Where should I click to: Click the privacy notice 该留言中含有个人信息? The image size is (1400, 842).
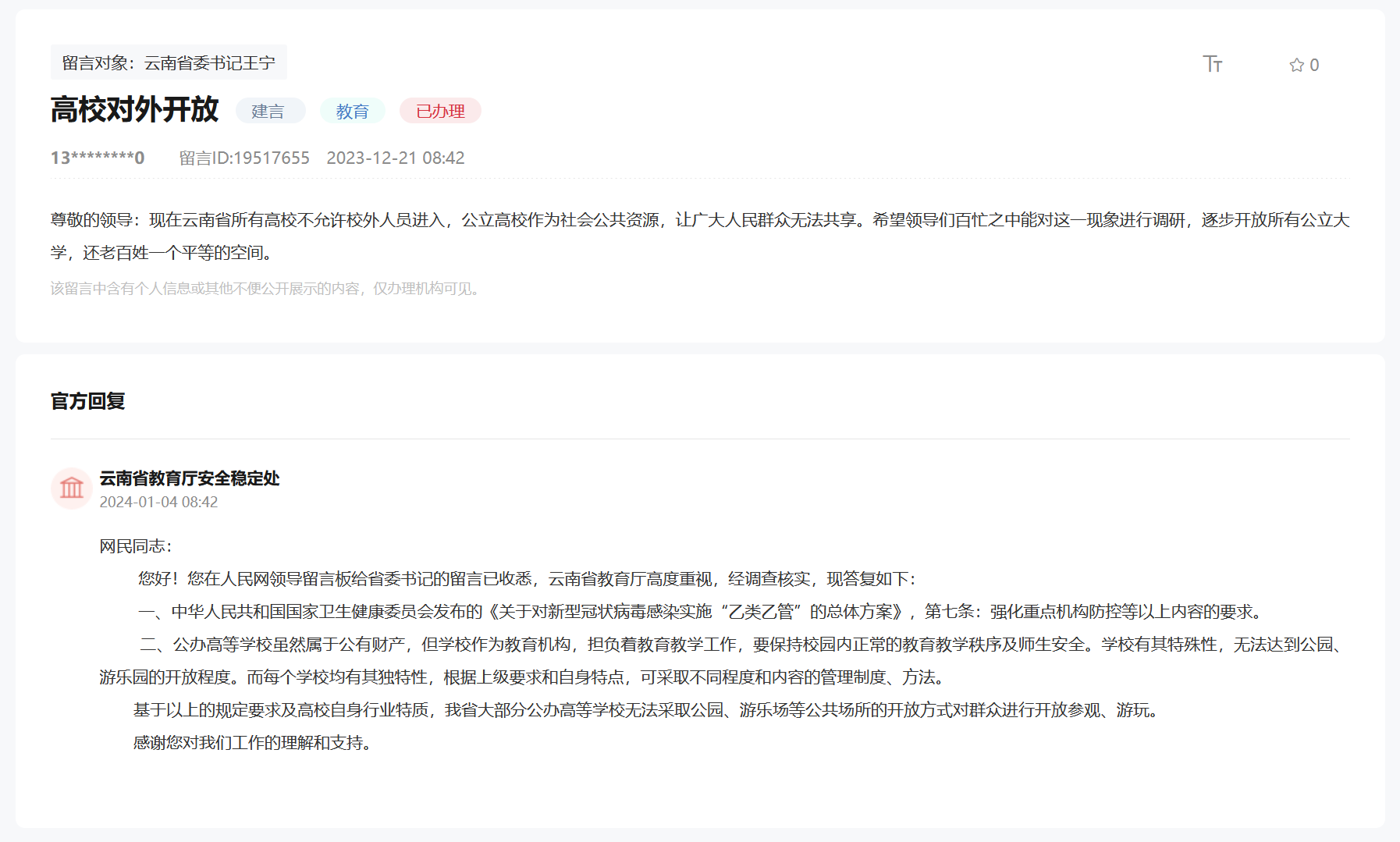(x=265, y=289)
